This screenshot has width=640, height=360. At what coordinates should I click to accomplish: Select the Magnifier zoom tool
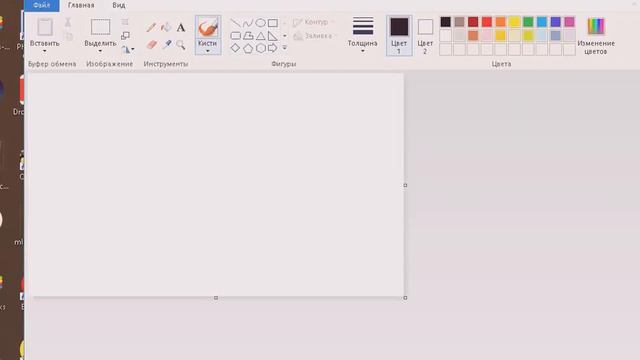(x=181, y=44)
